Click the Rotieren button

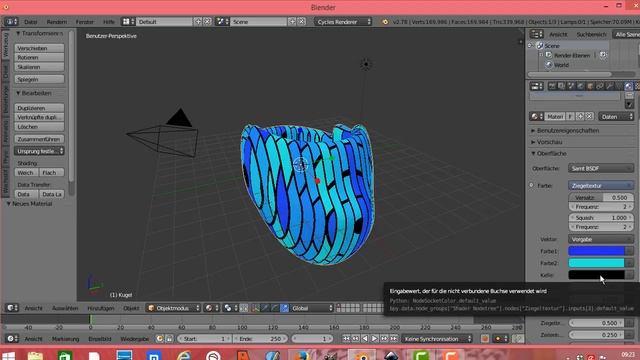tap(39, 58)
